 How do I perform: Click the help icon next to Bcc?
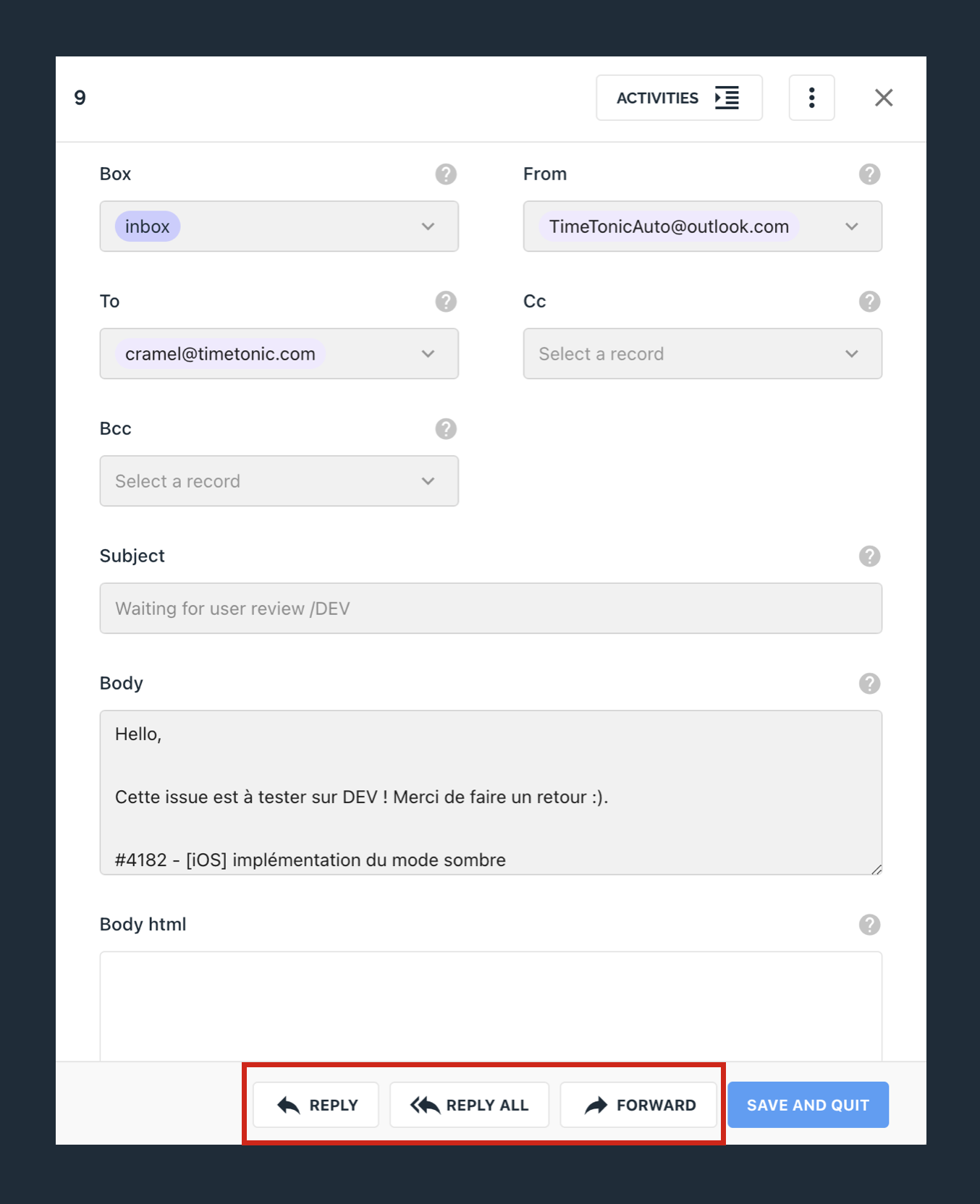coord(446,429)
